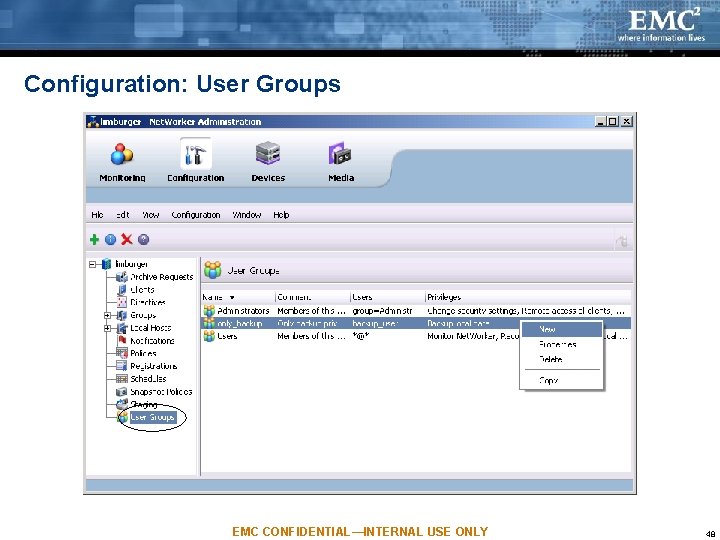The image size is (720, 540).
Task: Select the only_backup group name
Action: [x=240, y=323]
